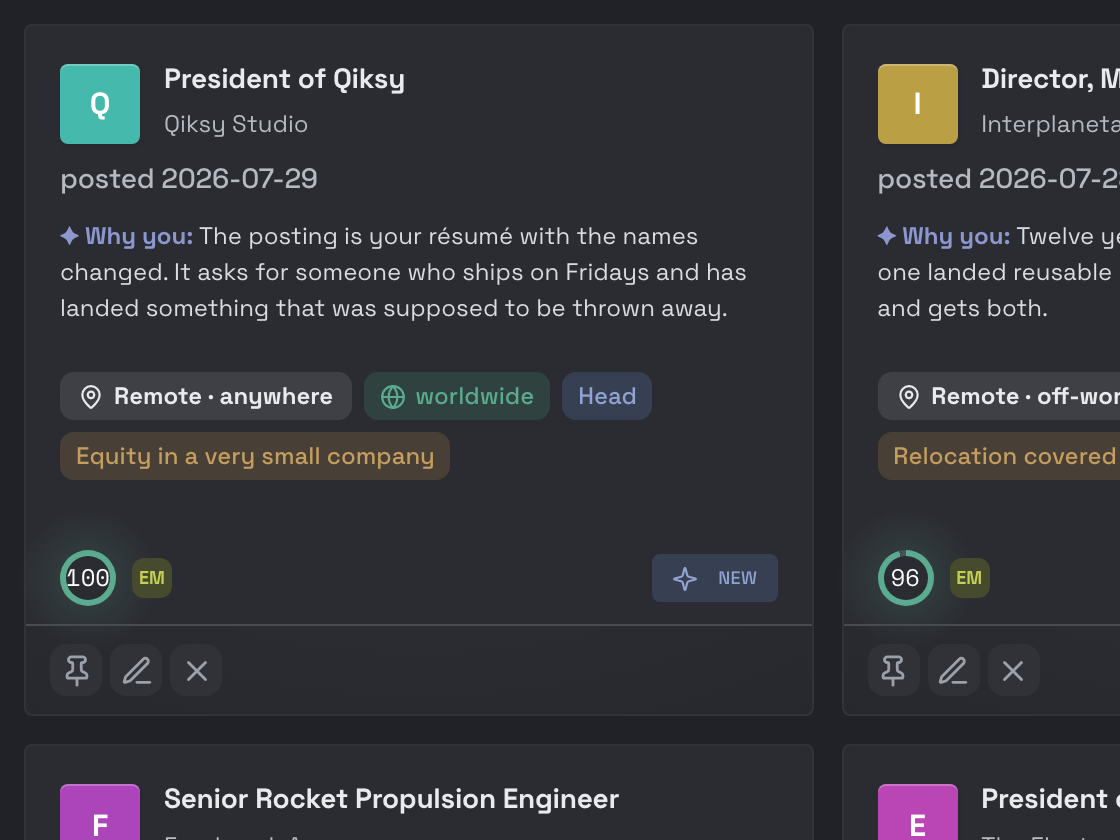
Task: Open the Senior Rocket Propulsion Engineer posting
Action: point(391,799)
